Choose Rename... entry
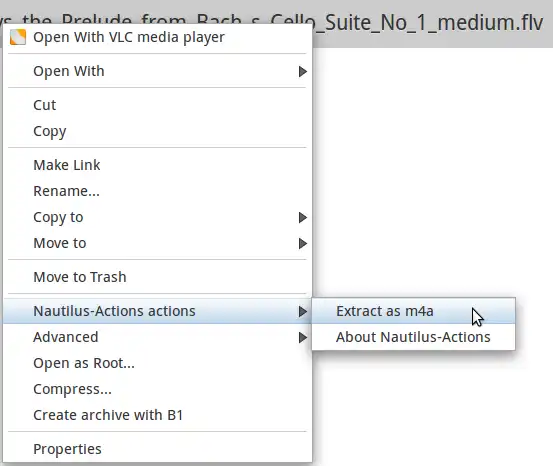This screenshot has height=466, width=553. (157, 191)
